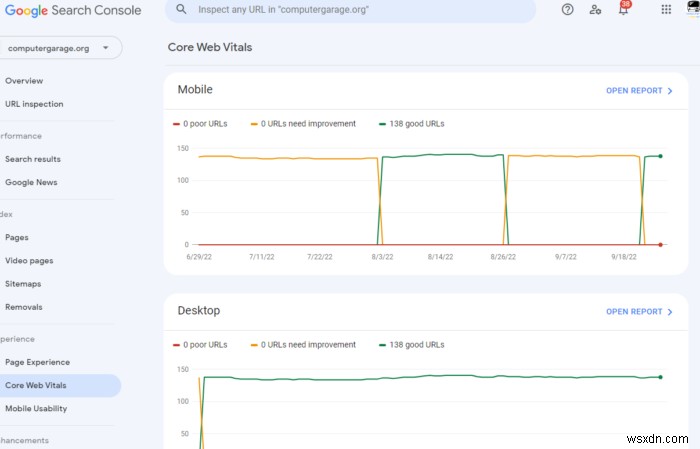Image resolution: width=700 pixels, height=449 pixels.
Task: Click Mobile chart 138 good URLs legend
Action: [412, 124]
